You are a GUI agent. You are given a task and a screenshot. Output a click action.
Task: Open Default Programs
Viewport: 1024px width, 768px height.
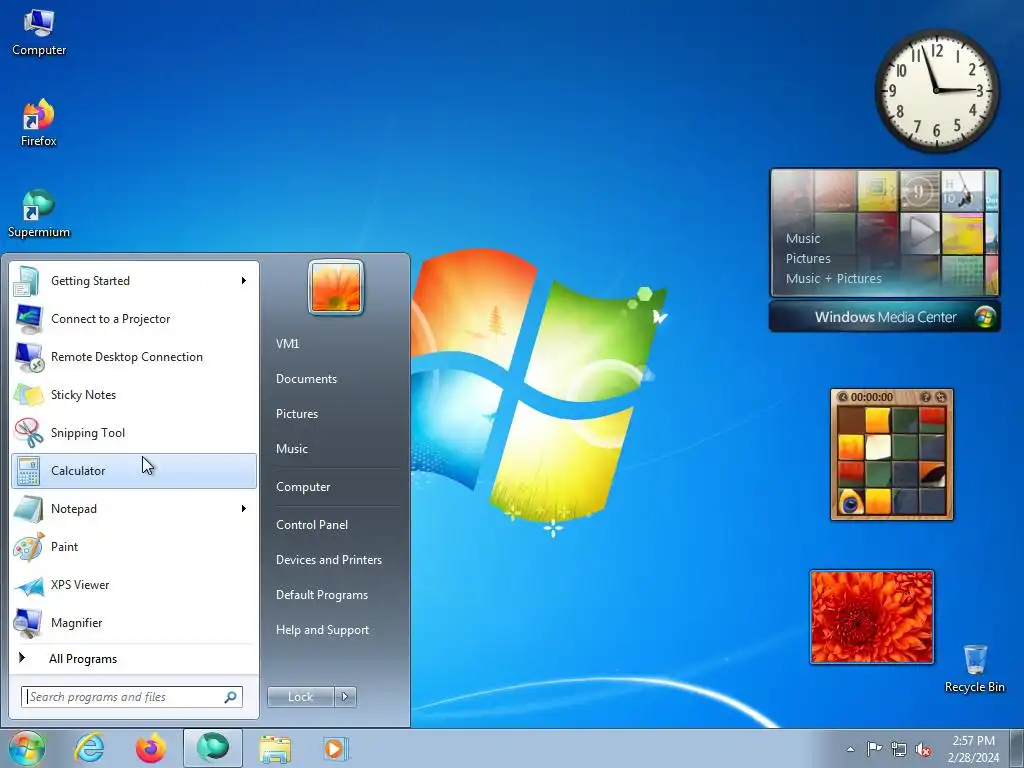pos(321,595)
